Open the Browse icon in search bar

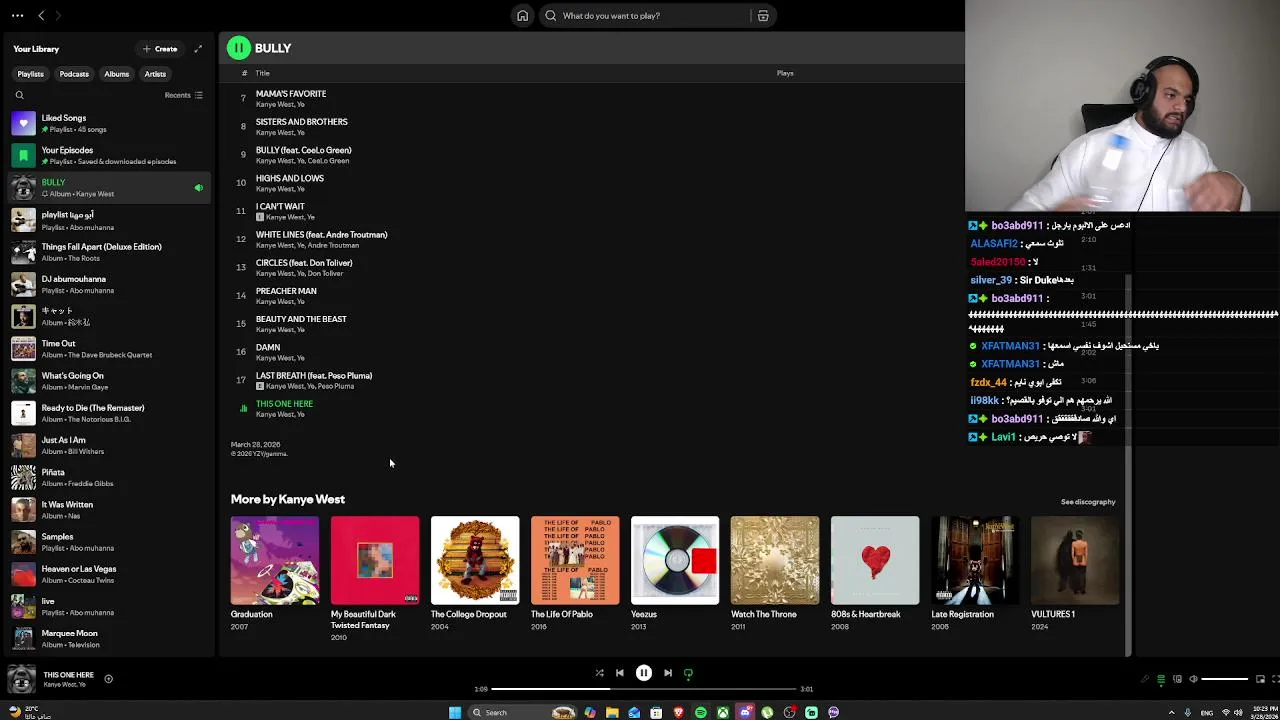pyautogui.click(x=763, y=16)
